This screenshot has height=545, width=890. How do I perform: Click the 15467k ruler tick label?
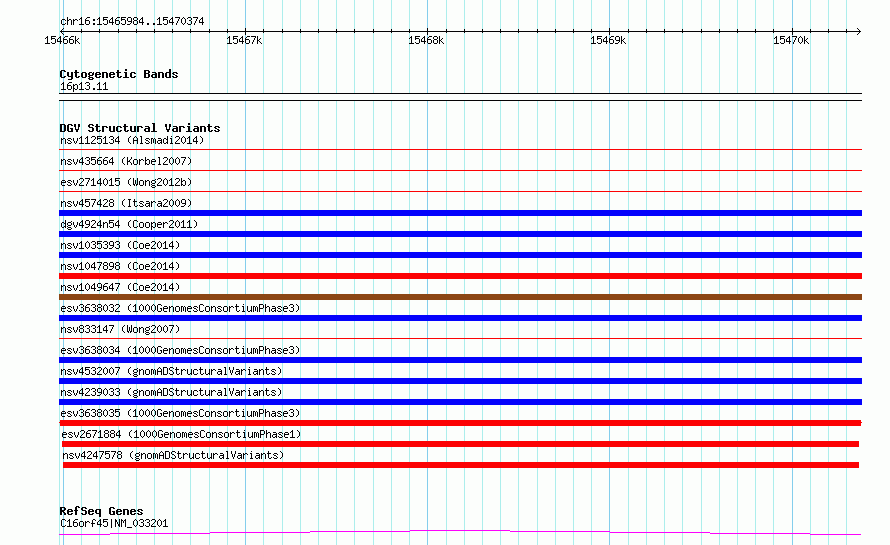244,40
